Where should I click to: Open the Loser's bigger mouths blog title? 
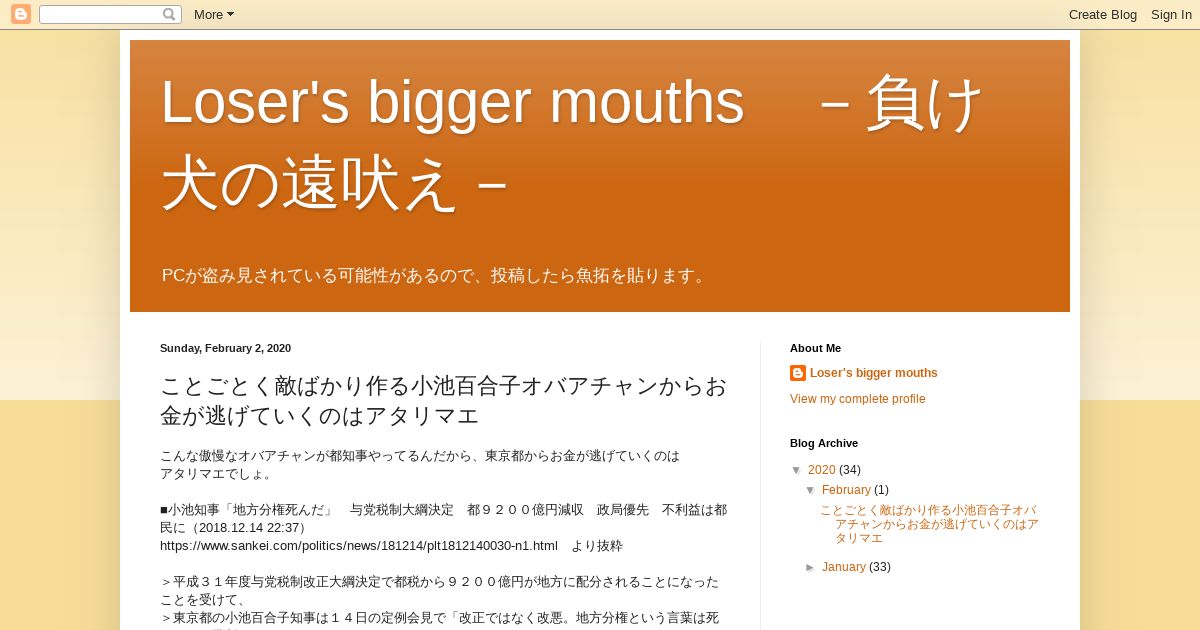(573, 142)
